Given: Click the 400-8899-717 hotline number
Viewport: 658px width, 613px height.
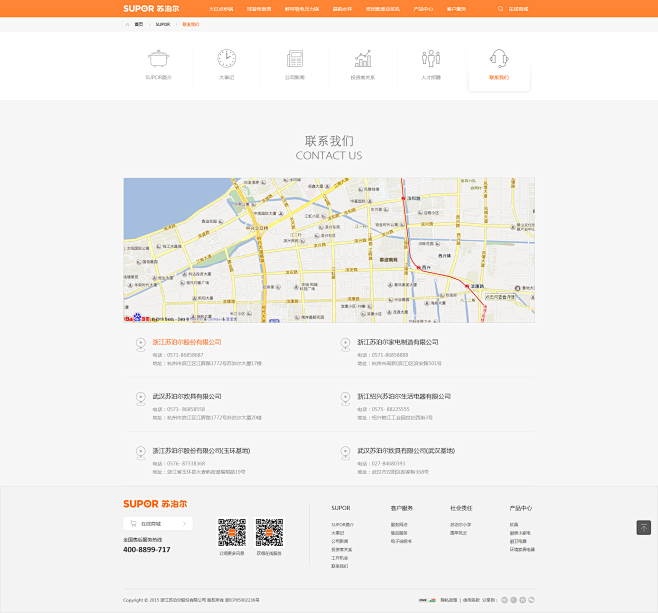Looking at the screenshot, I should pos(147,550).
